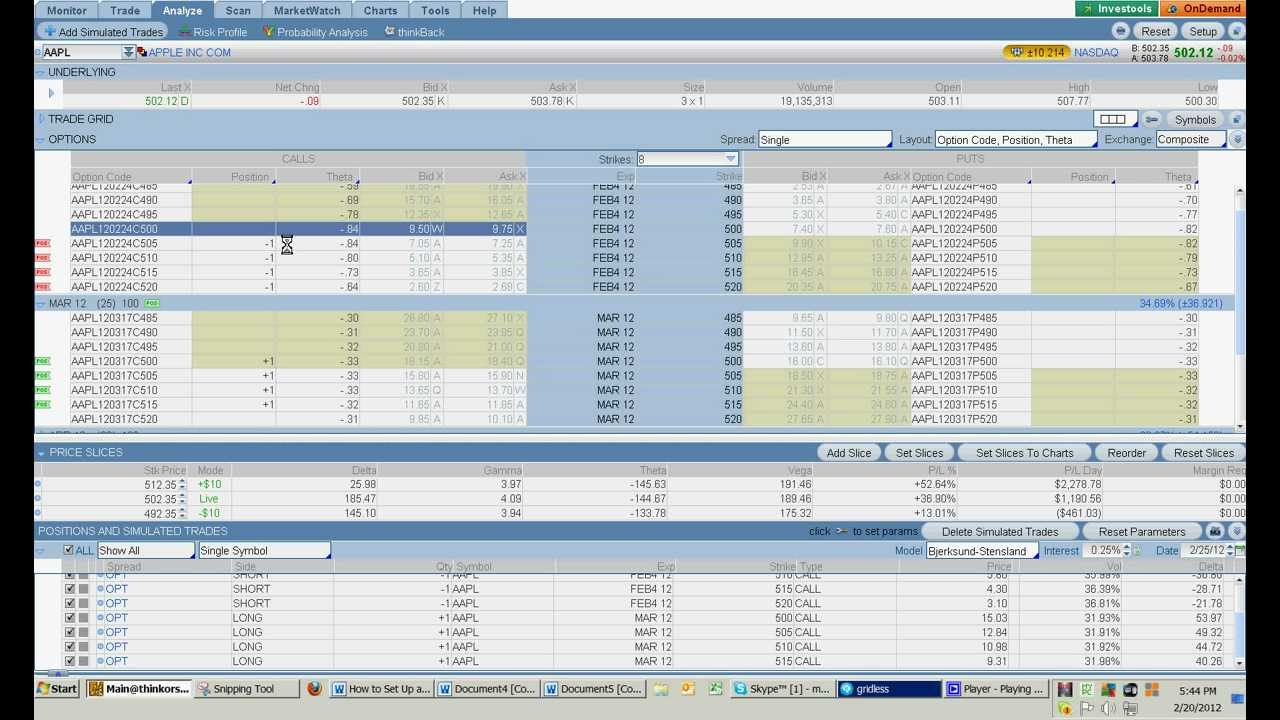Click the detach window icon beside Setup
The height and width of the screenshot is (720, 1280).
click(x=1236, y=31)
